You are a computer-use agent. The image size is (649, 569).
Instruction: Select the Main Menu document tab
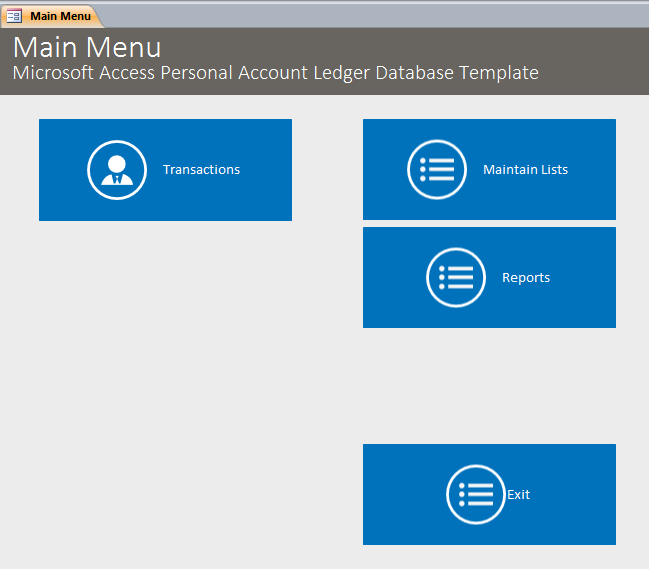52,16
